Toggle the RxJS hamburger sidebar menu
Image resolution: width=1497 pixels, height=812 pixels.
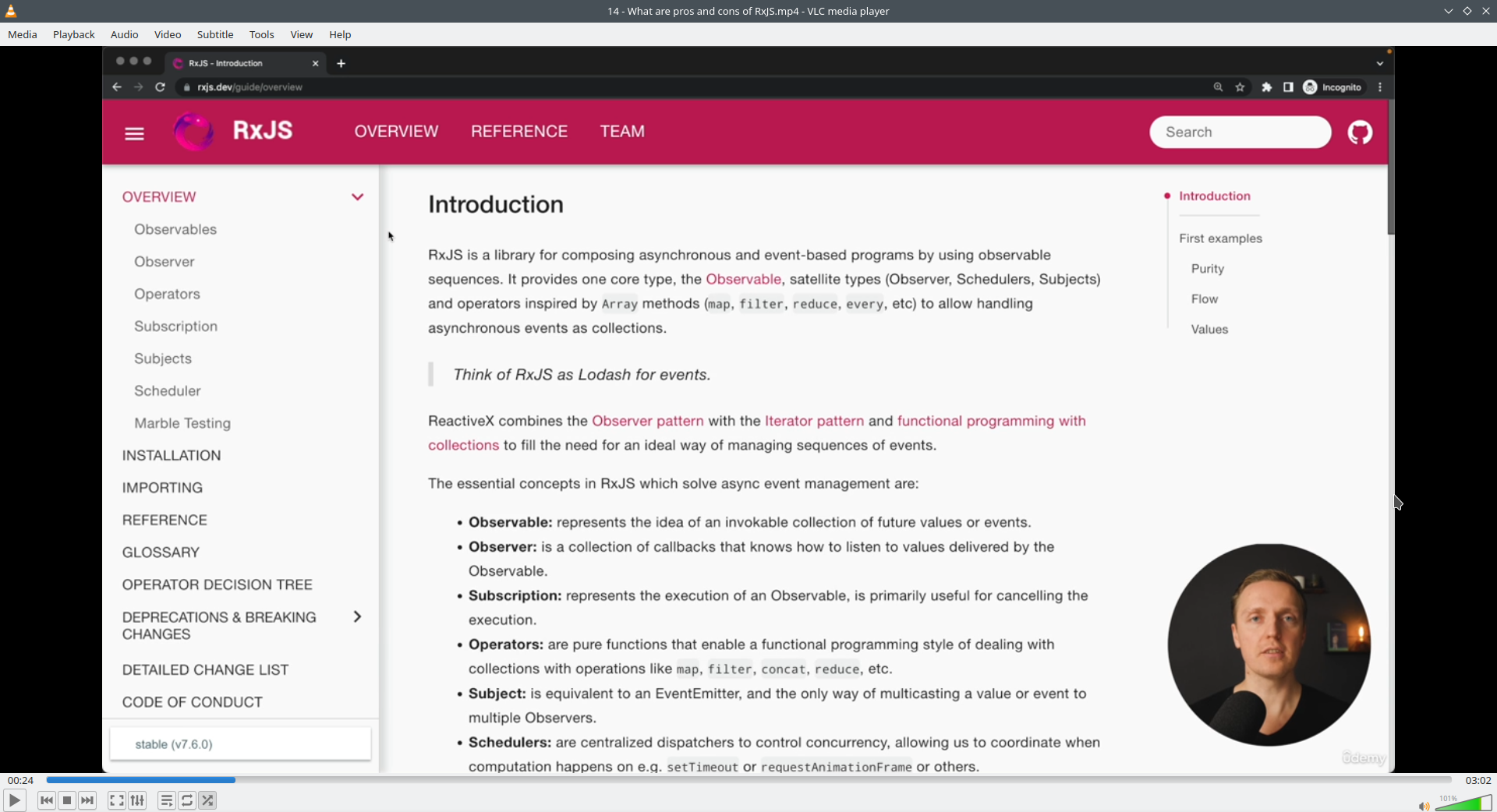click(x=135, y=134)
